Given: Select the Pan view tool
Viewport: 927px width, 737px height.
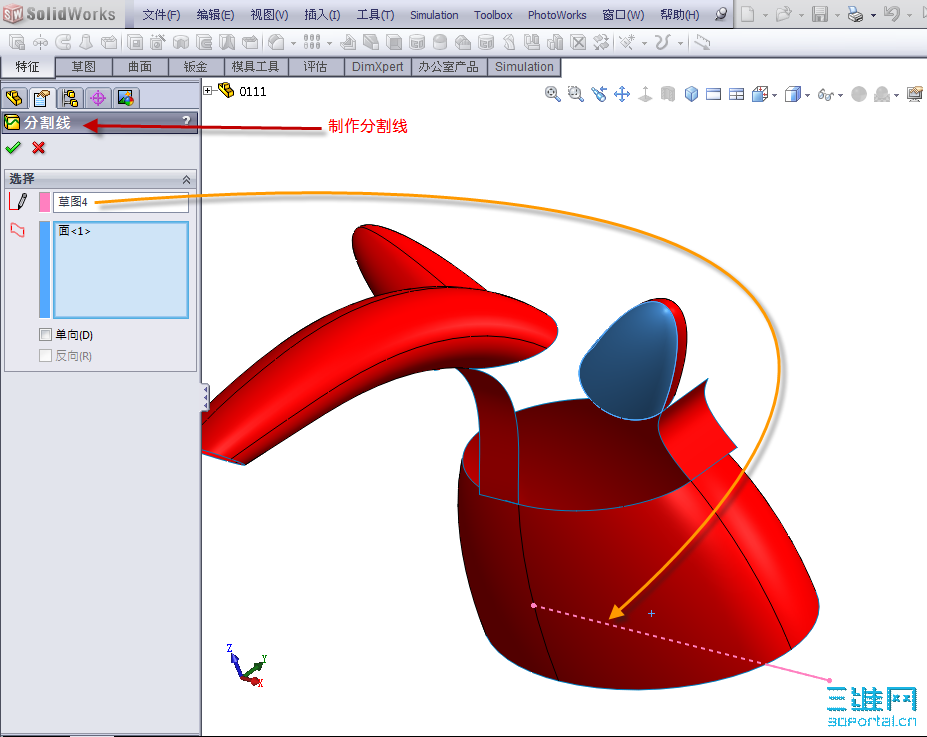Looking at the screenshot, I should 622,94.
